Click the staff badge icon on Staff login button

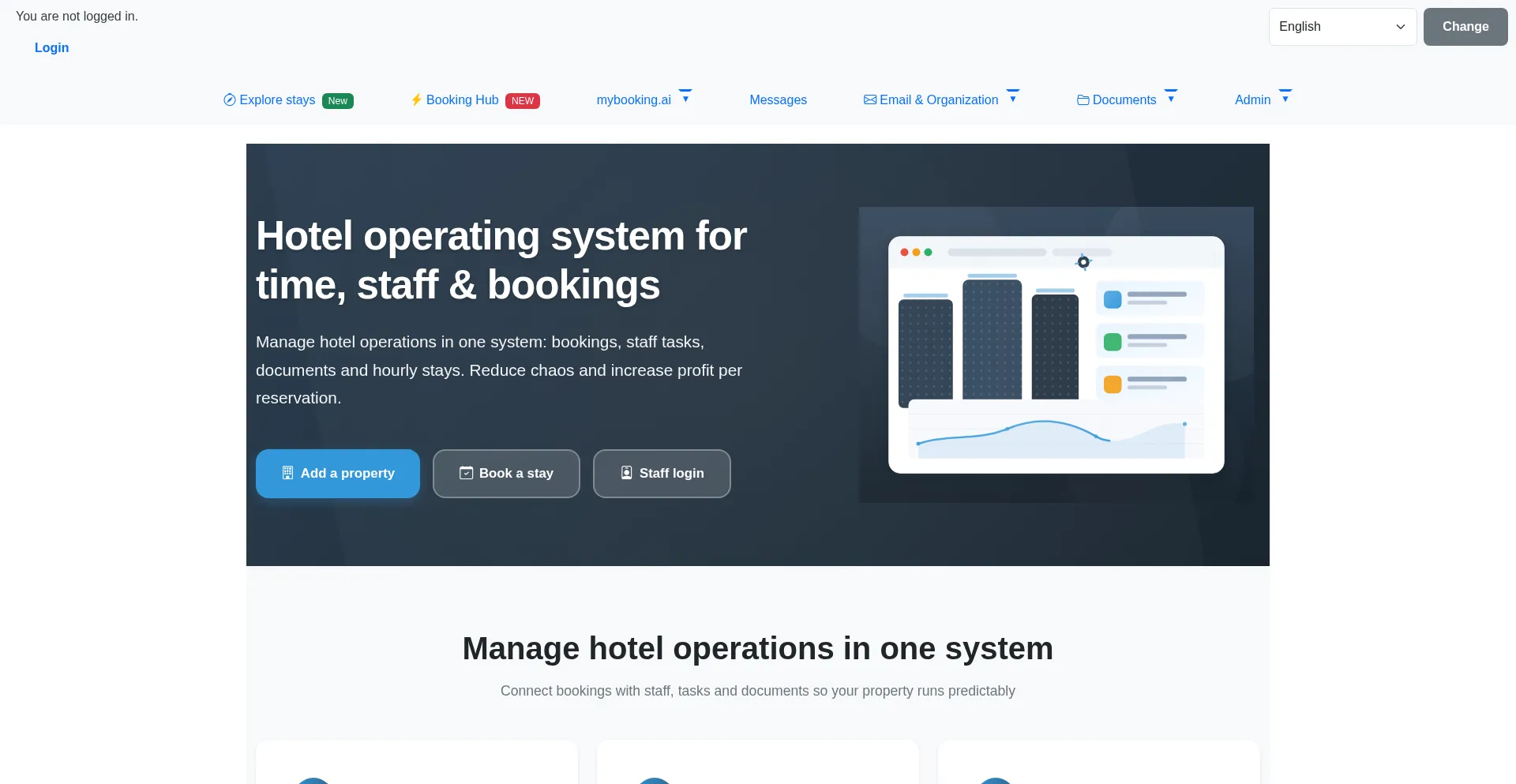[x=626, y=473]
